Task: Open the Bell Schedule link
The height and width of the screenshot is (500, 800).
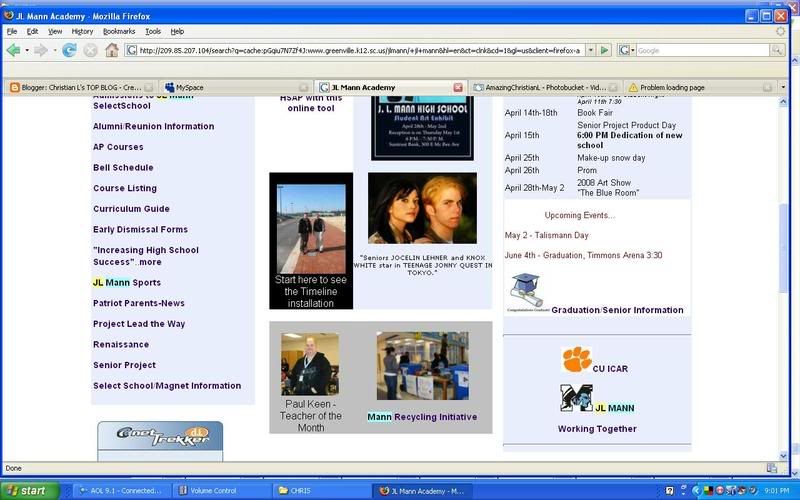Action: (x=123, y=167)
